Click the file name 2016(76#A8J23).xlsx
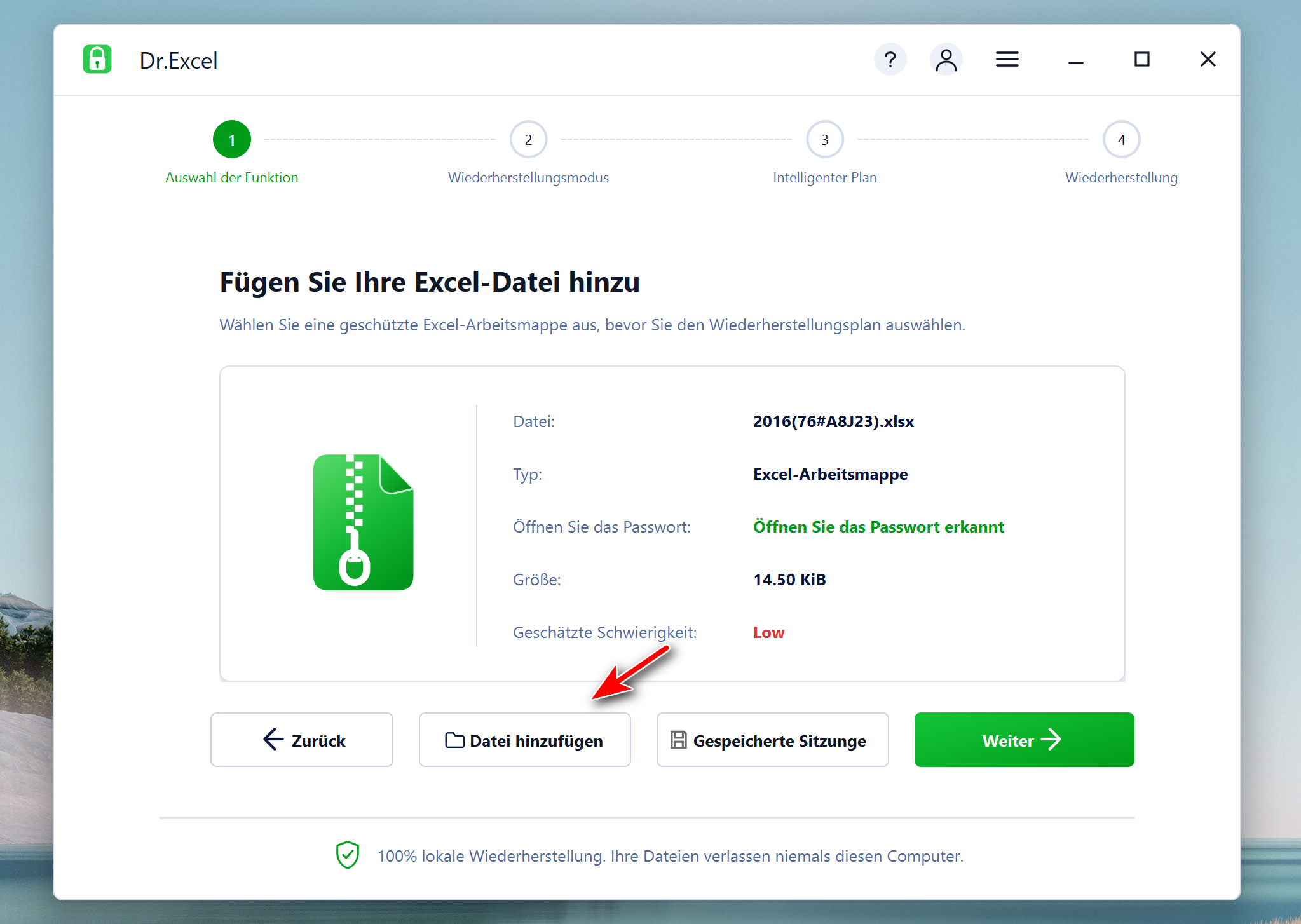This screenshot has height=924, width=1301. pos(833,421)
